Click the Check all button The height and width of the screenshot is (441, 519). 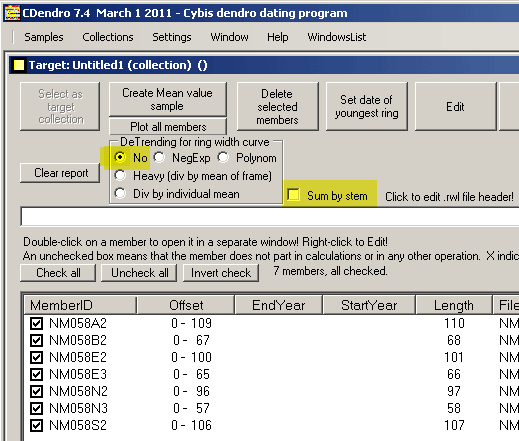coord(58,273)
